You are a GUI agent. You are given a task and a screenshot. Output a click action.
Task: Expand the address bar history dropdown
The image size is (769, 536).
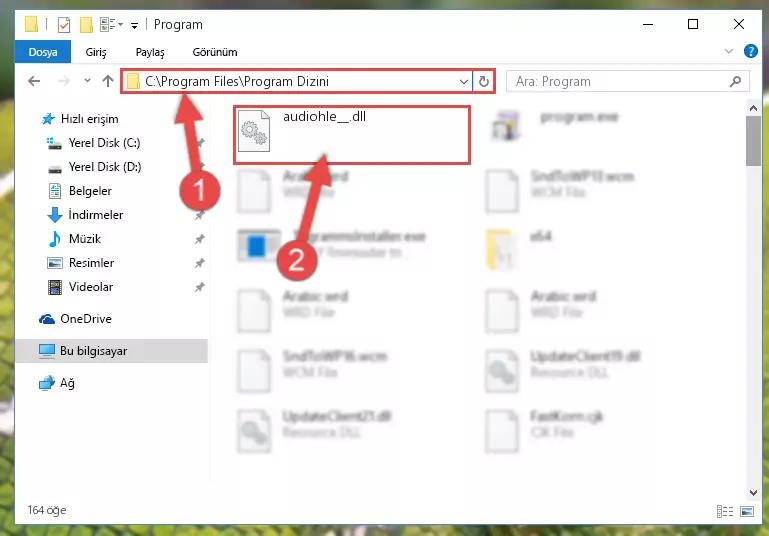pyautogui.click(x=463, y=81)
